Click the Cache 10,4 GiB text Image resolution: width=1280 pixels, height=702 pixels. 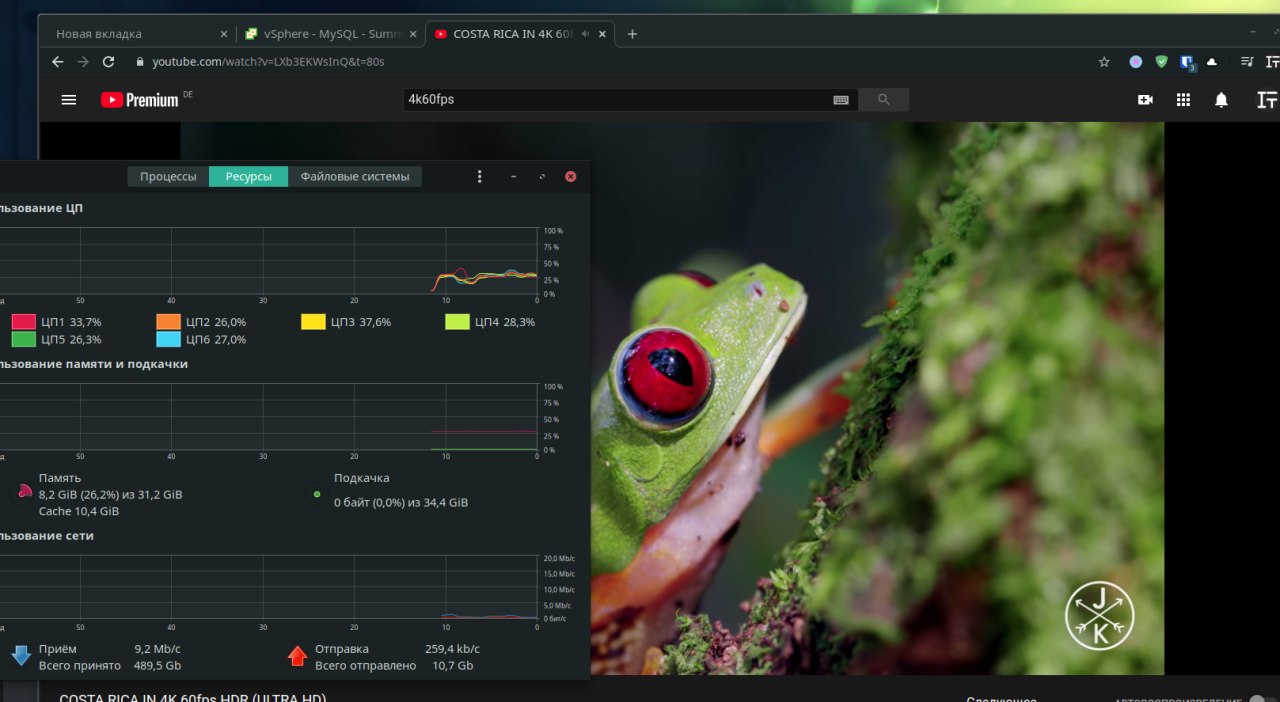79,511
